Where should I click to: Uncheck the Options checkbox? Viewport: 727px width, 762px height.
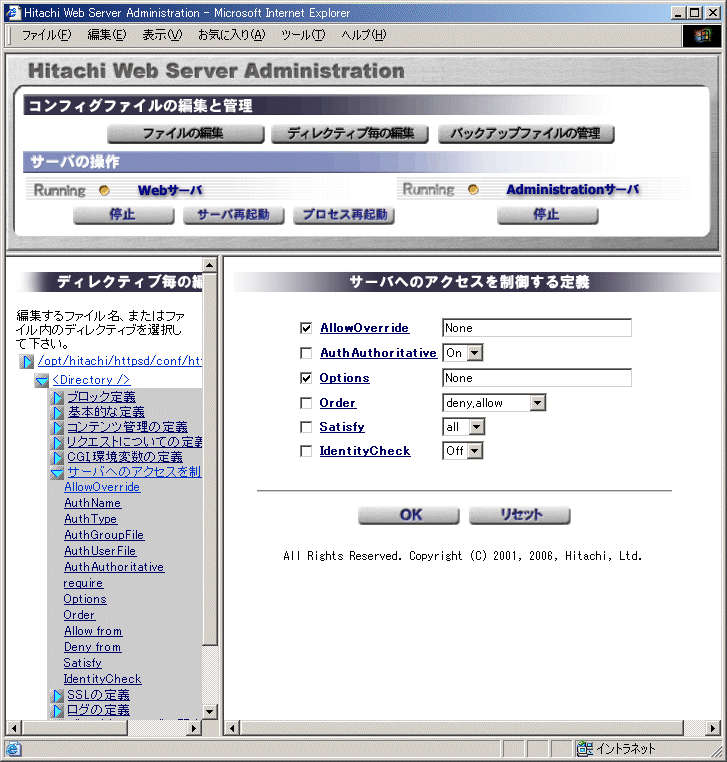(x=306, y=378)
